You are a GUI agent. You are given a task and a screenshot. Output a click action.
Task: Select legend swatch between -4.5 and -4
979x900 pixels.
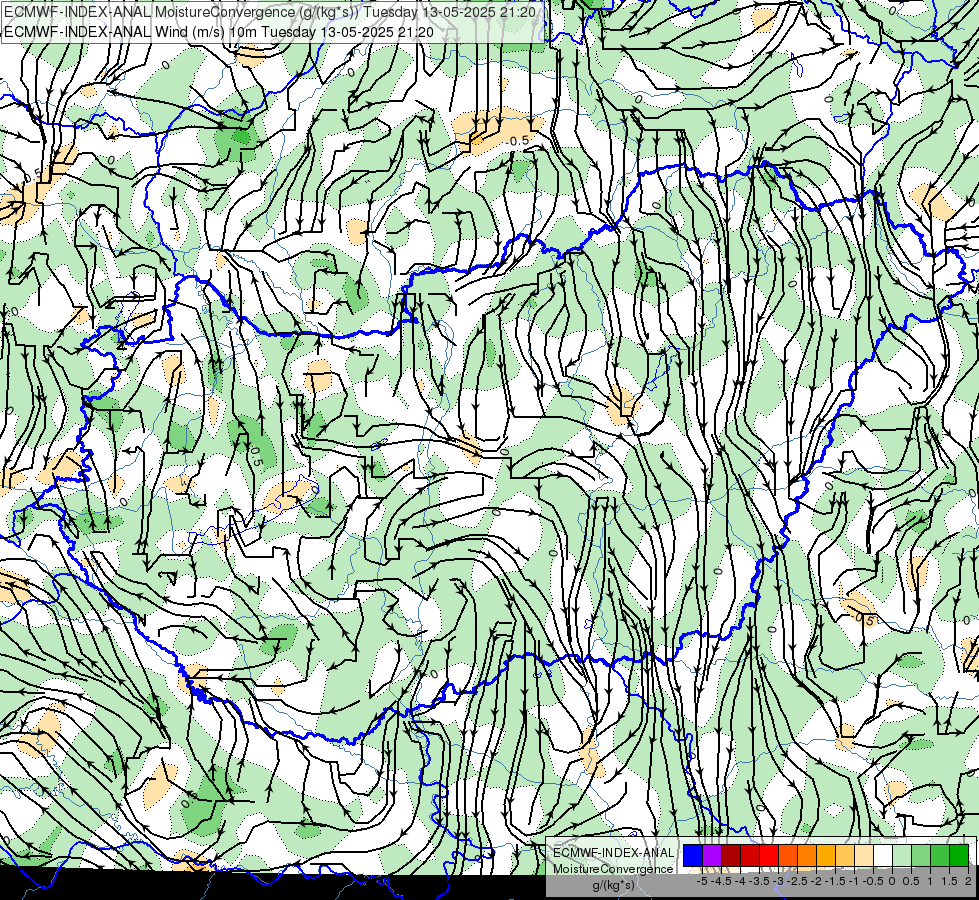click(731, 856)
